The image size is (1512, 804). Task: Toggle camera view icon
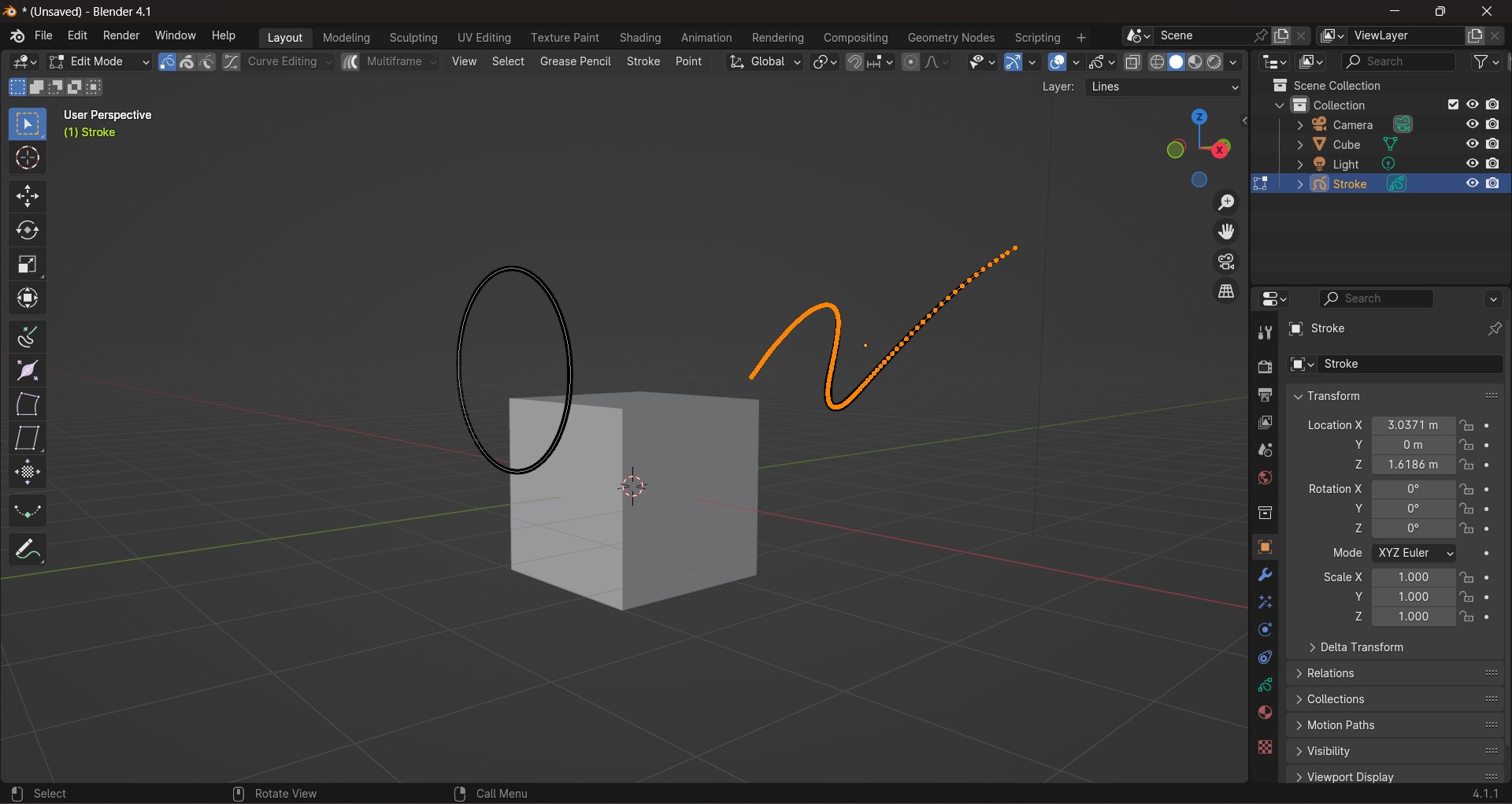1226,261
